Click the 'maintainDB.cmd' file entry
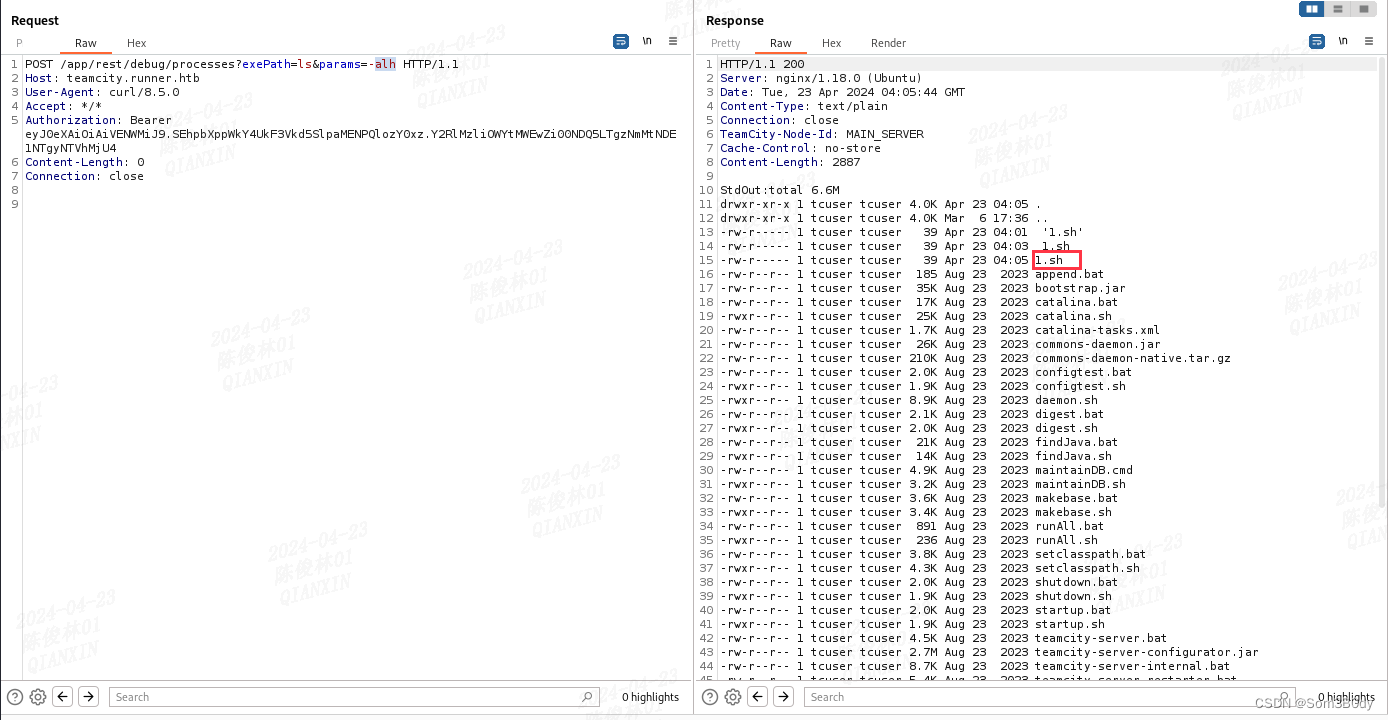This screenshot has width=1388, height=720. pos(1084,470)
